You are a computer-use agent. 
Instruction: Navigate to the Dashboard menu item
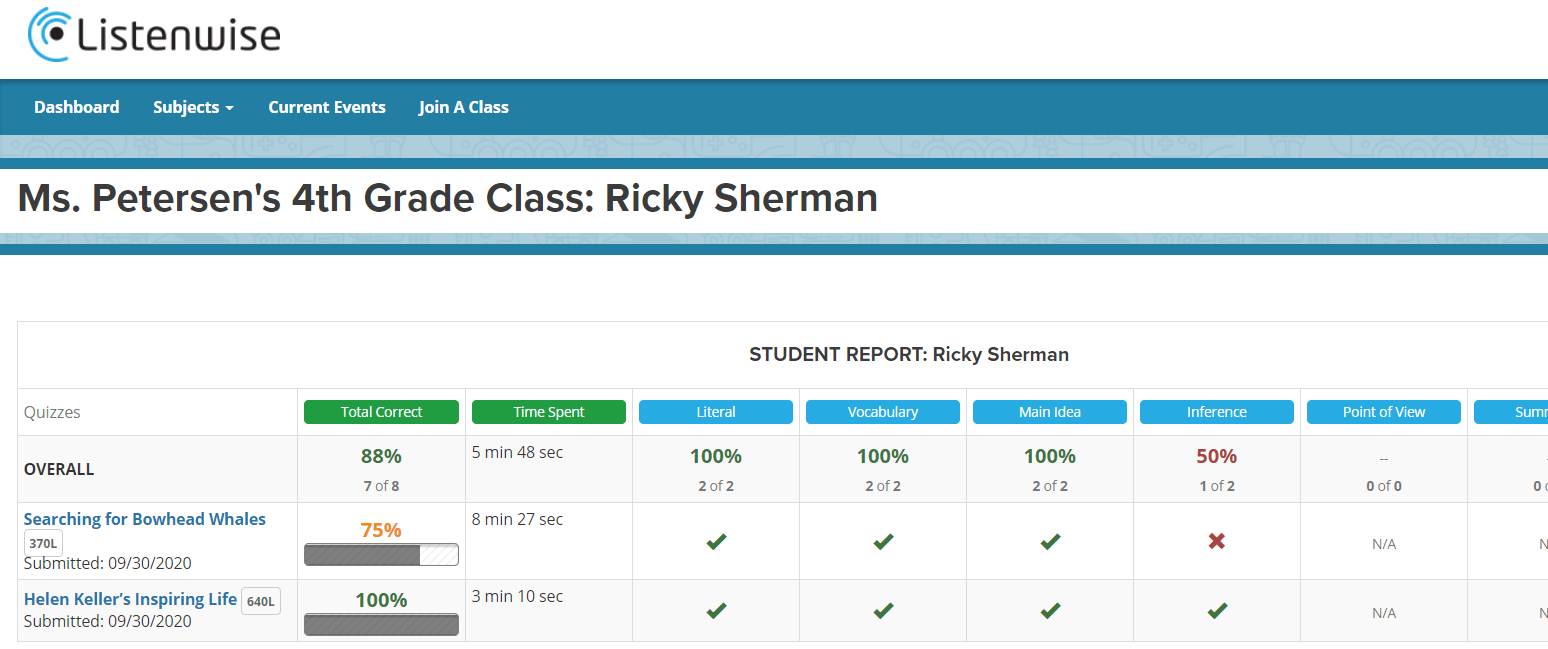(76, 106)
